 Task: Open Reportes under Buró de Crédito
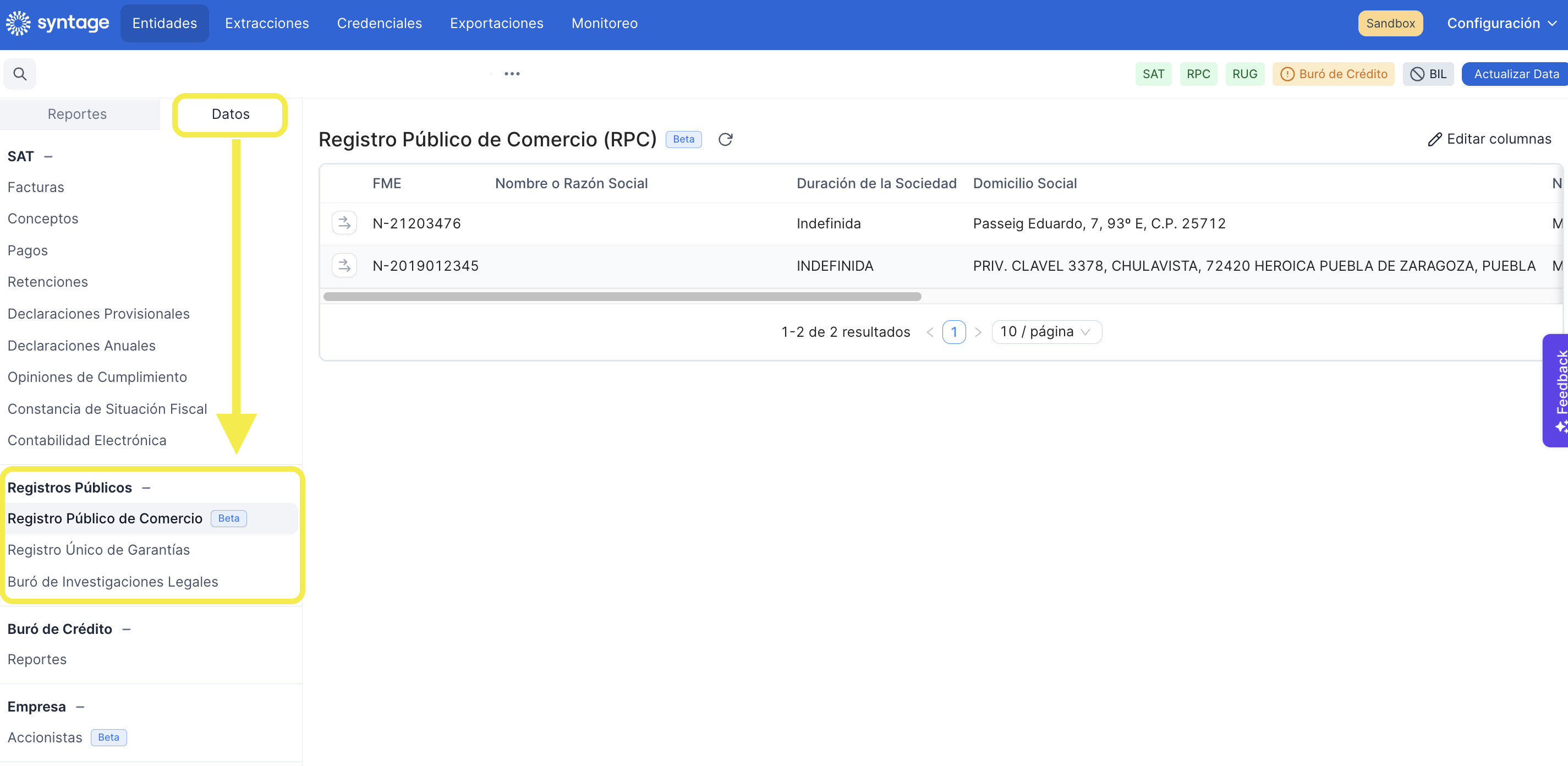[x=37, y=659]
